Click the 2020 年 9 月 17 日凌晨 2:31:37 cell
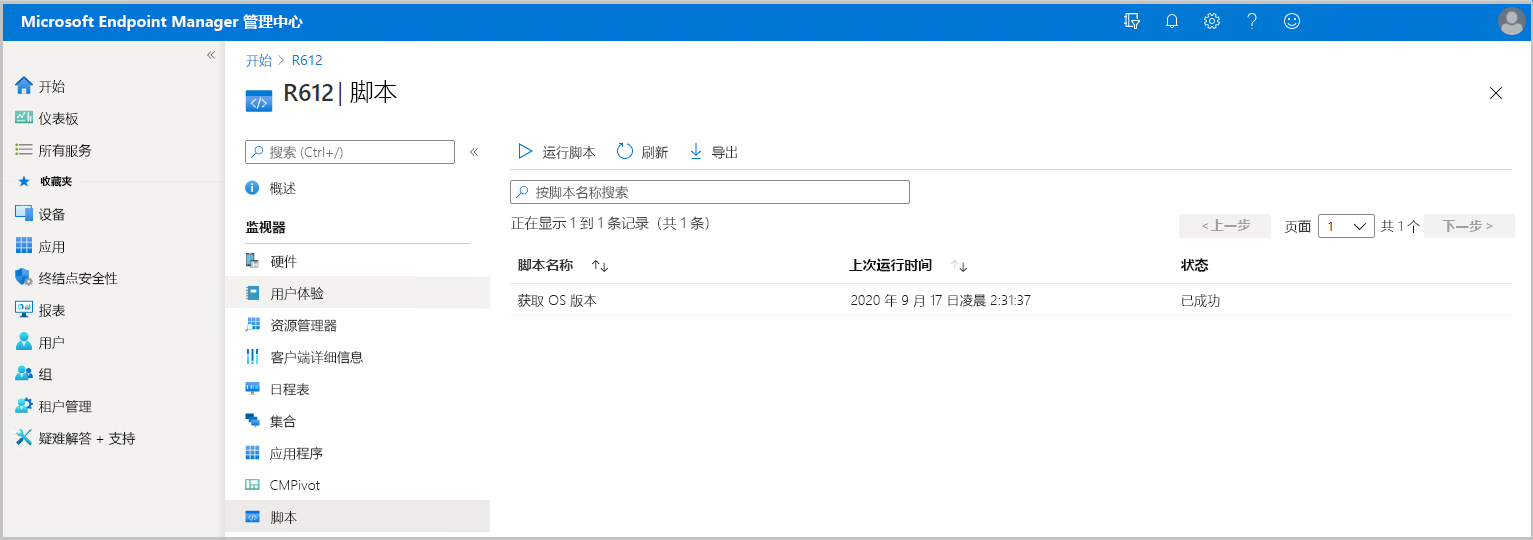The height and width of the screenshot is (540, 1533). (x=940, y=300)
